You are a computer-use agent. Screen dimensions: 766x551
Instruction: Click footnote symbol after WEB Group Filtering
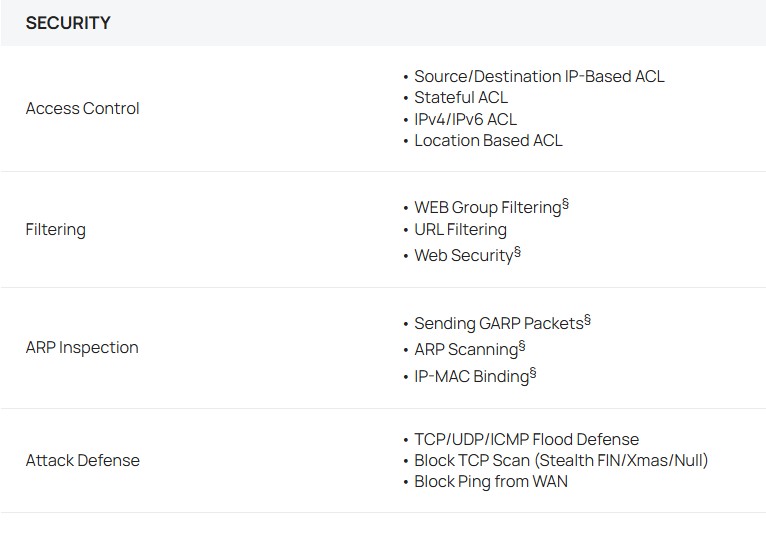[565, 203]
